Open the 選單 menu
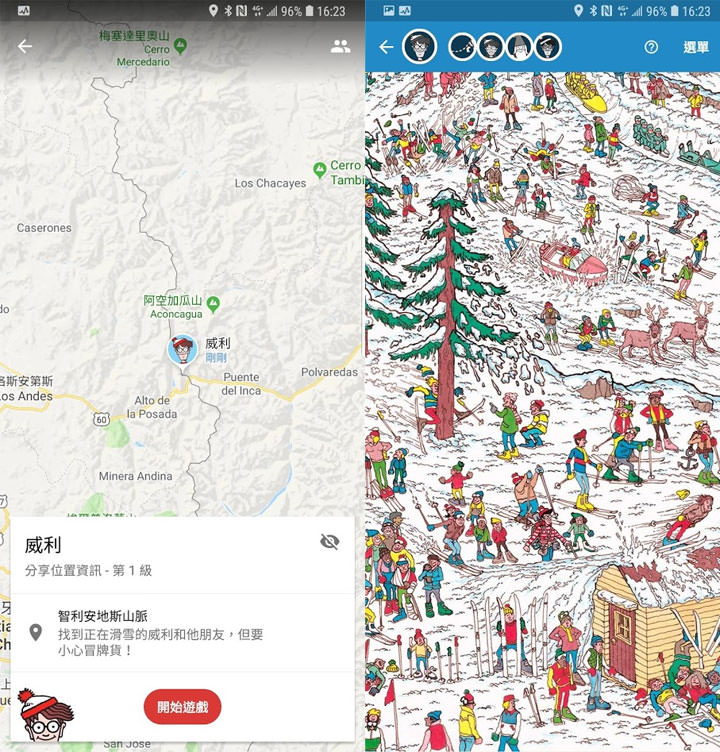This screenshot has height=752, width=720. [696, 47]
